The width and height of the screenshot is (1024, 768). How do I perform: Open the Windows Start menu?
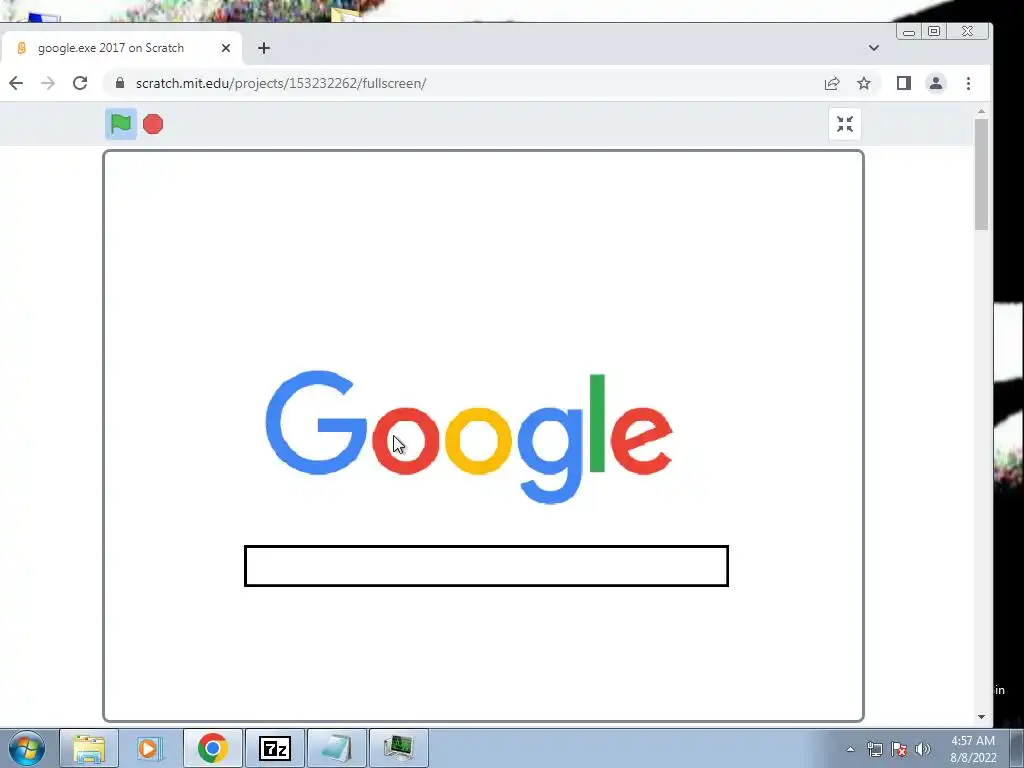click(x=27, y=748)
